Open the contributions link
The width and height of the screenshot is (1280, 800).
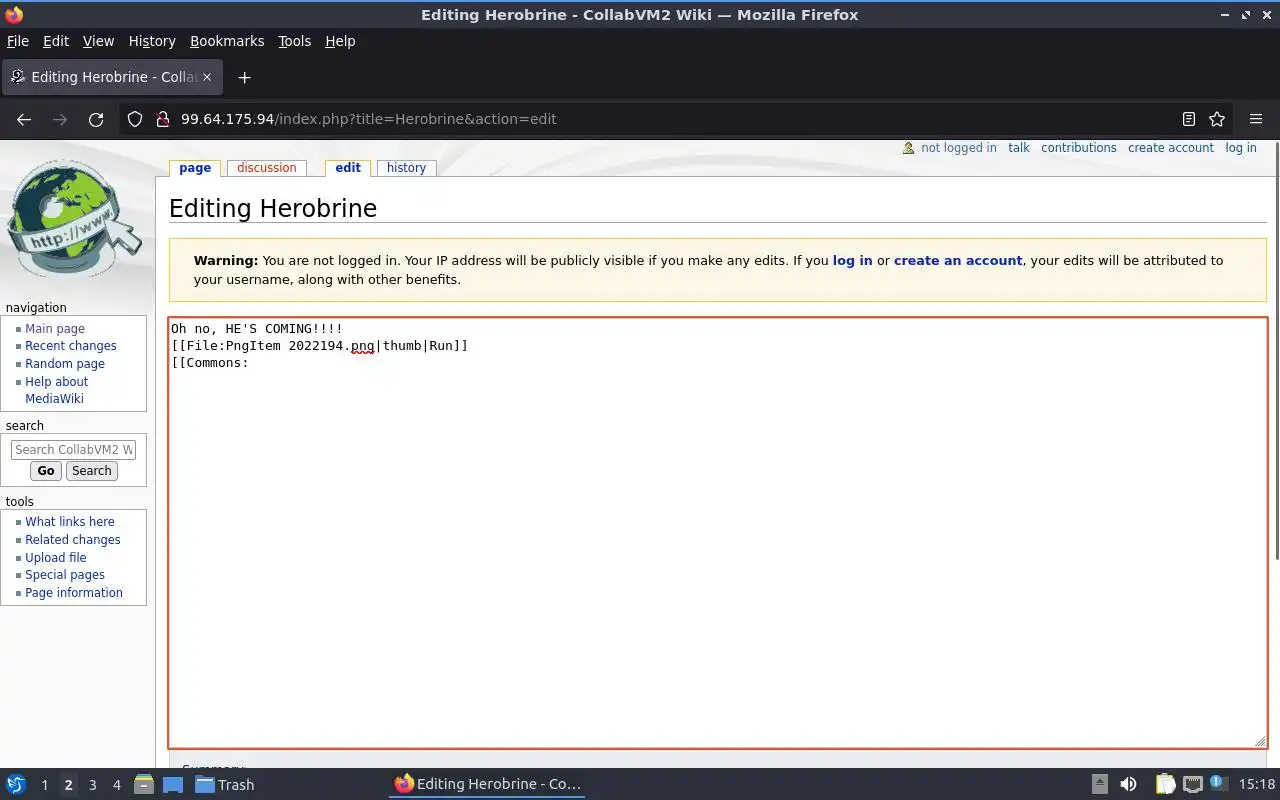pos(1079,148)
